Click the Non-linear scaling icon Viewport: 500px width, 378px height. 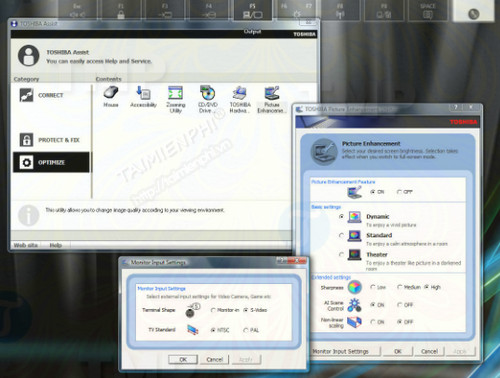[354, 322]
